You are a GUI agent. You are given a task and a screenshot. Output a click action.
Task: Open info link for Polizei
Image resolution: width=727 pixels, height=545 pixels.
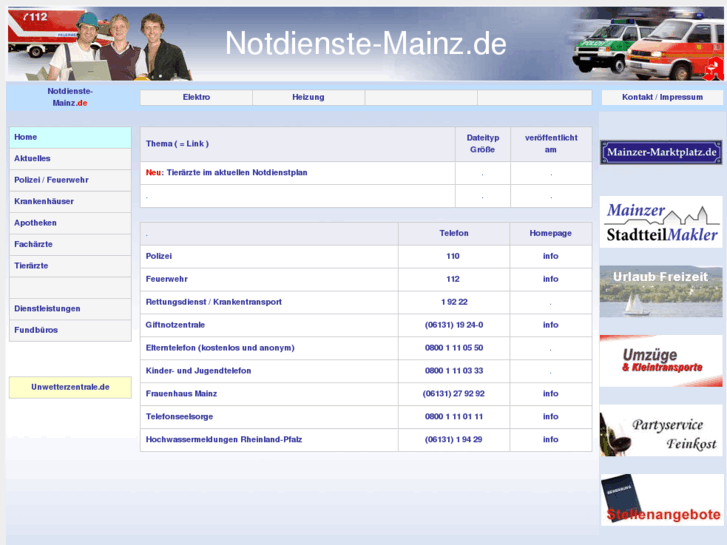[x=550, y=256]
